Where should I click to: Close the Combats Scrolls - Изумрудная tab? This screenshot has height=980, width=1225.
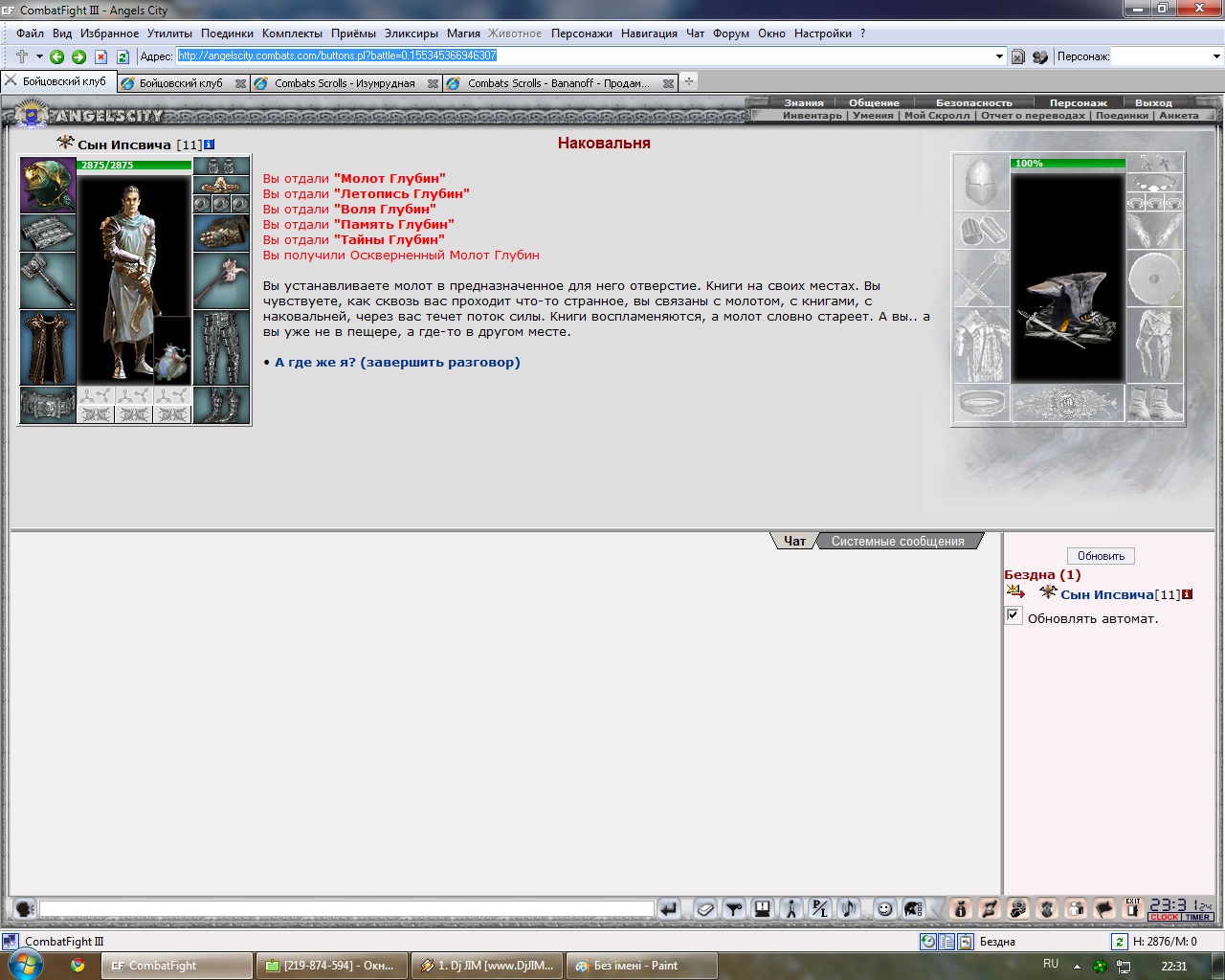[433, 84]
